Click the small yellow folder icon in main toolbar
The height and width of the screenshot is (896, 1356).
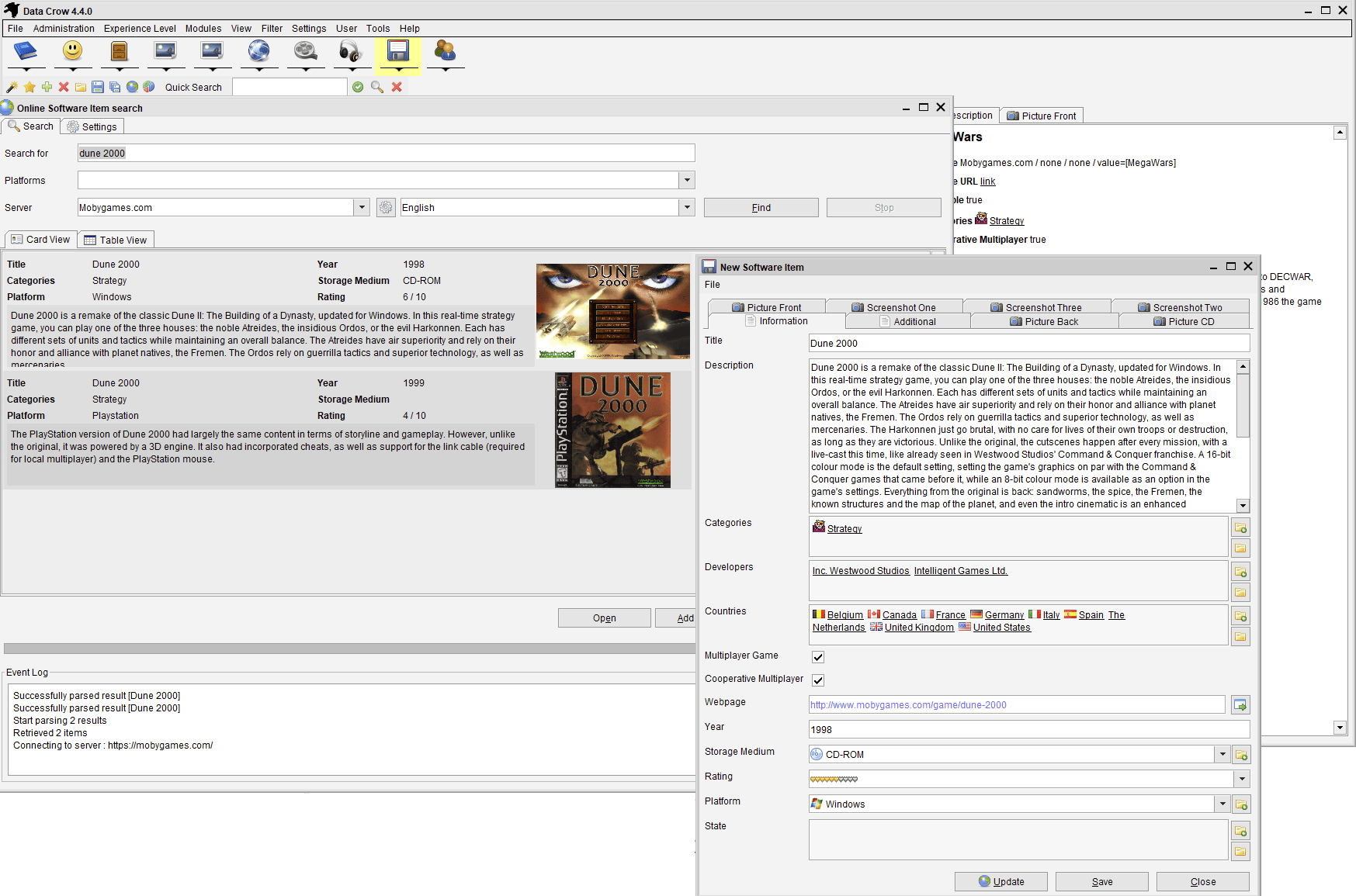81,87
